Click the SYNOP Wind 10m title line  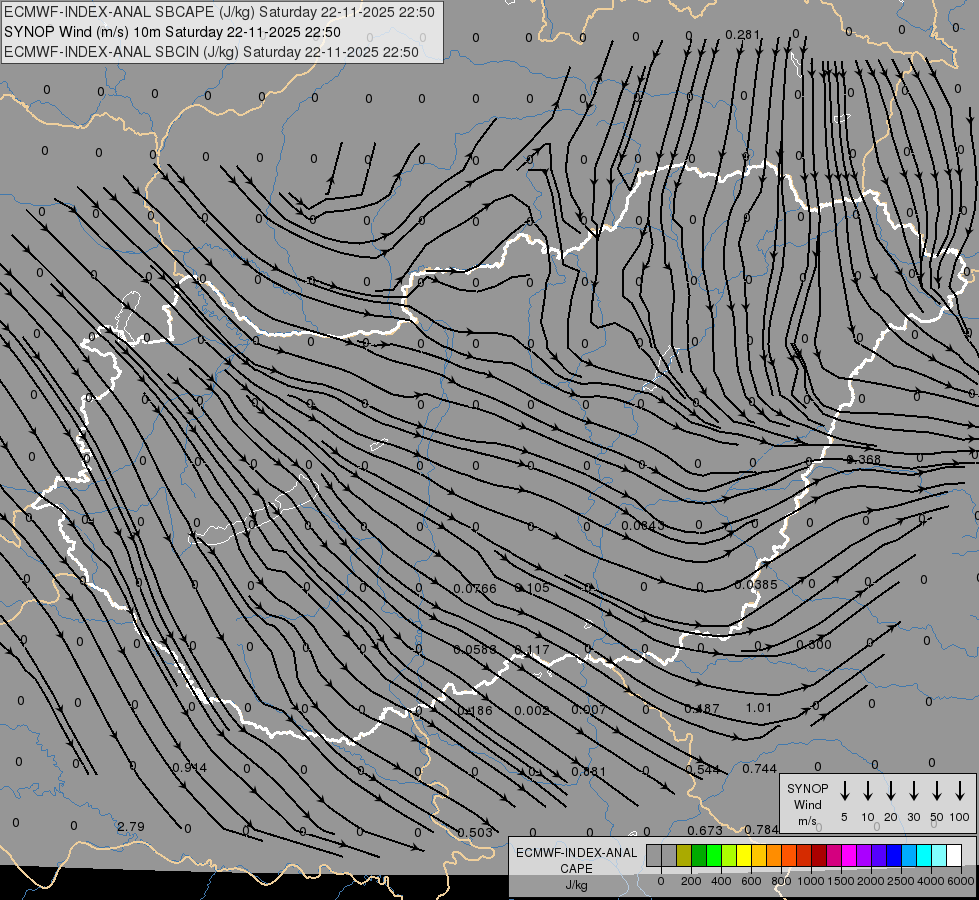(172, 32)
